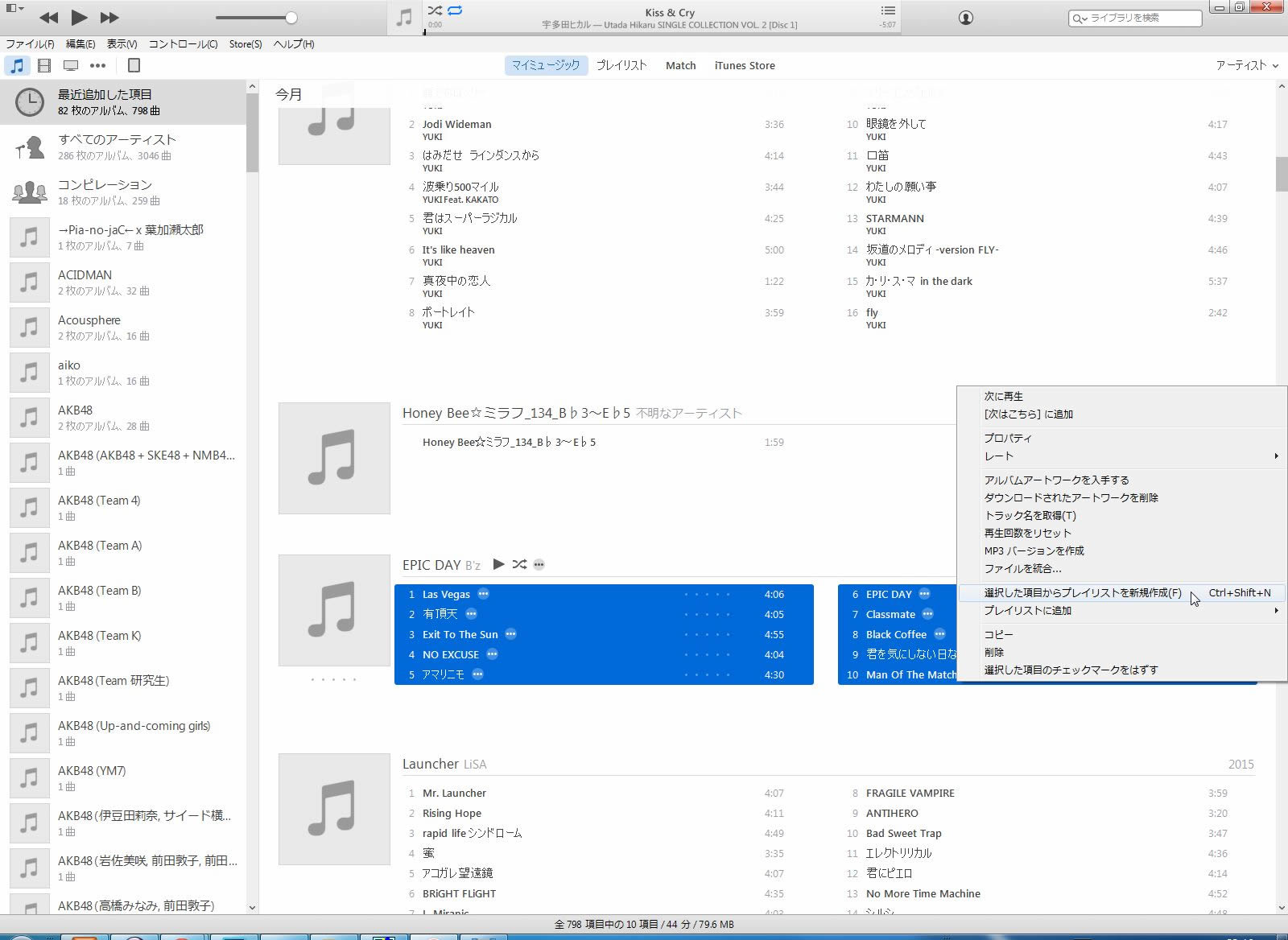Open the window menu dropdown at top-left
Viewport: 1288px width, 940px height.
tap(15, 8)
